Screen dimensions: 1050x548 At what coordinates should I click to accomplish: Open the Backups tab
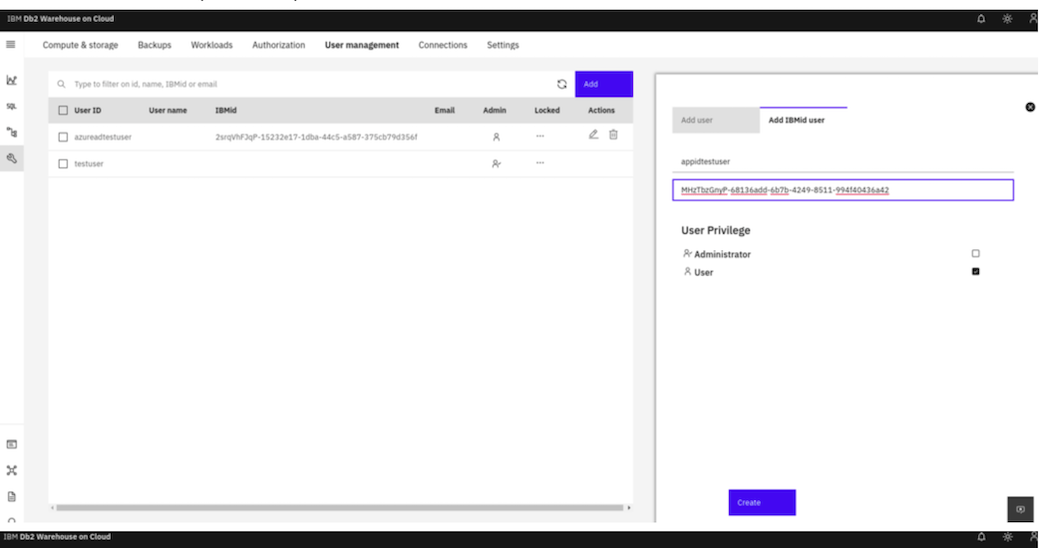[155, 45]
